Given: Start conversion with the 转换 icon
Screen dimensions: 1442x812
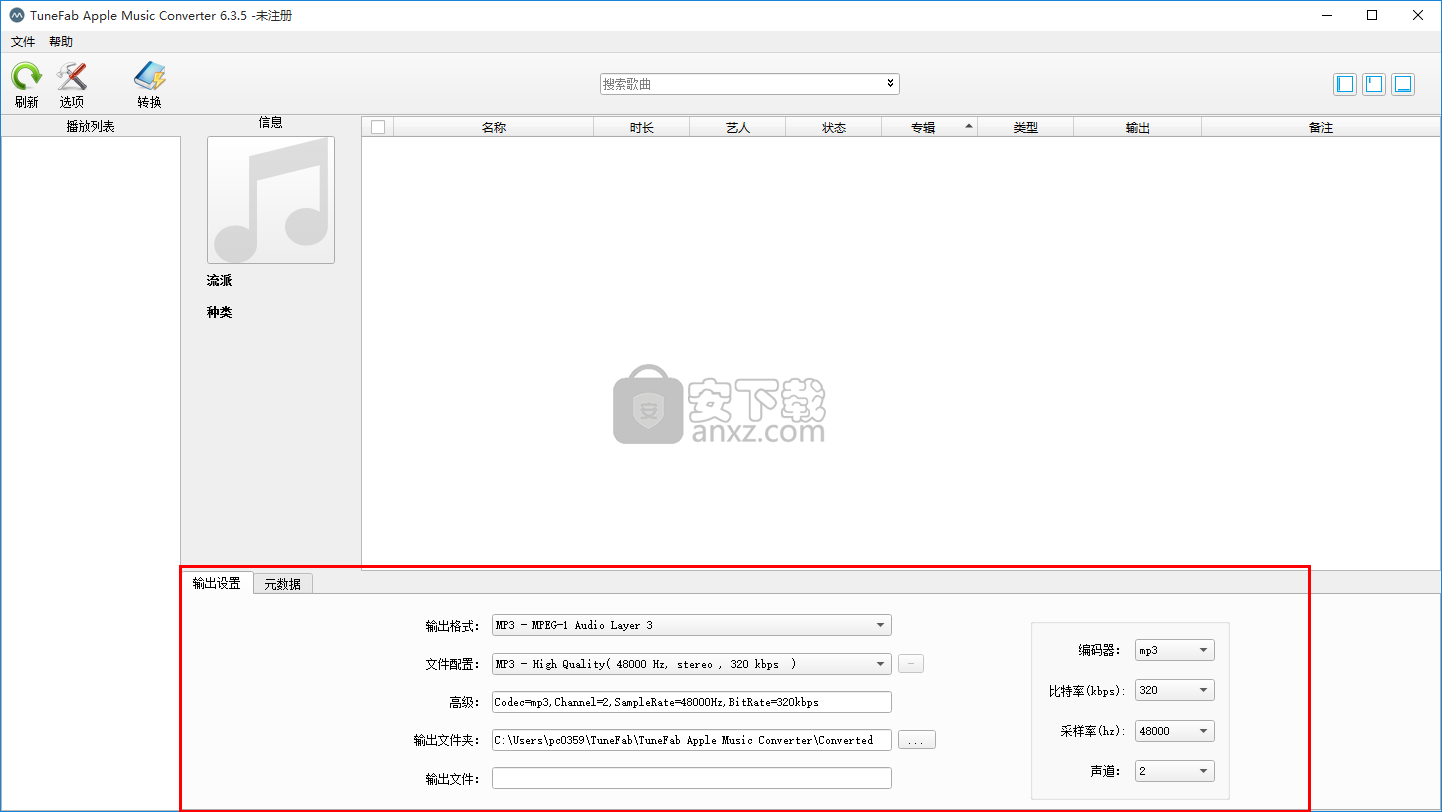Looking at the screenshot, I should 150,77.
